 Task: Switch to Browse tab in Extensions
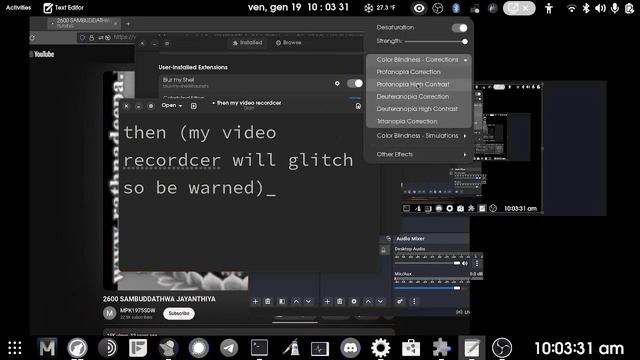(289, 42)
